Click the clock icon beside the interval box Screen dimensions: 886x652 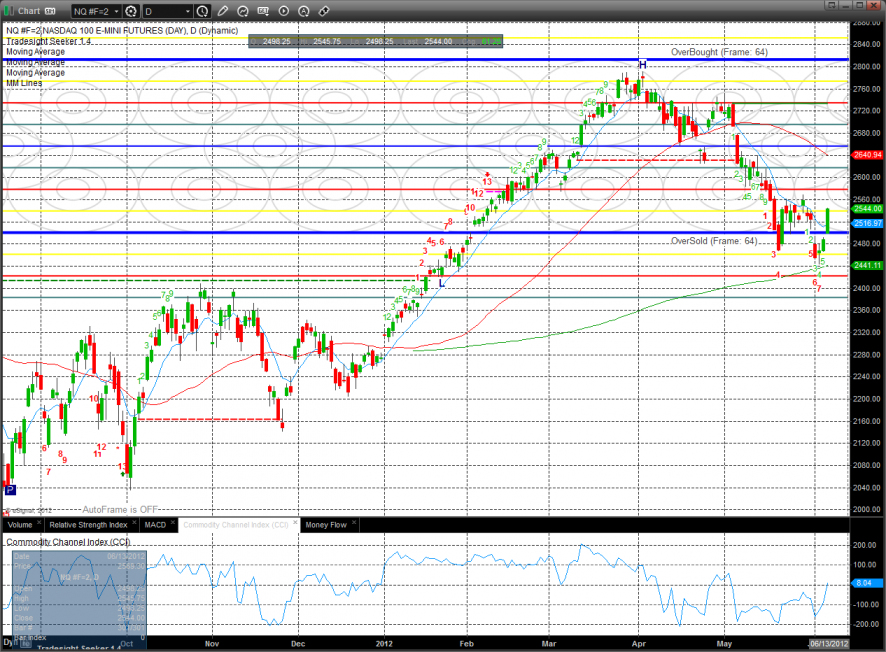point(203,12)
